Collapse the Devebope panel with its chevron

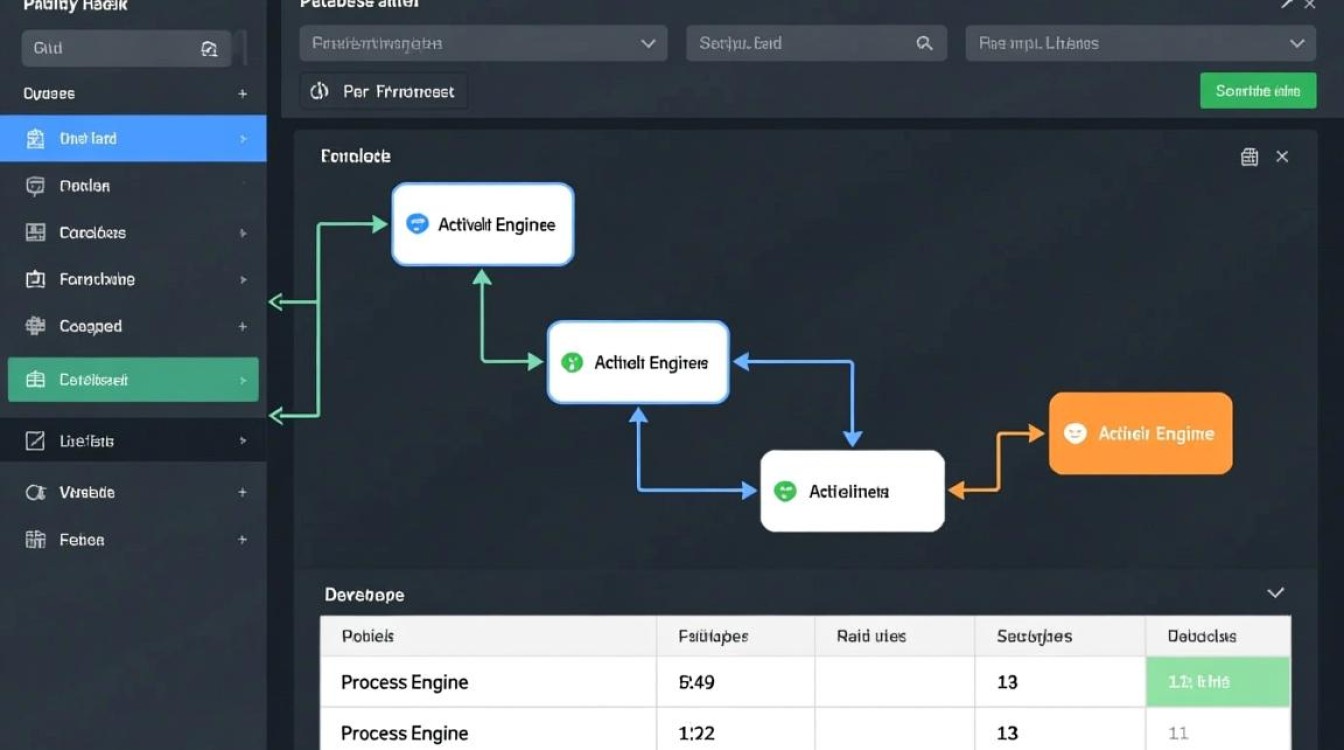tap(1275, 593)
